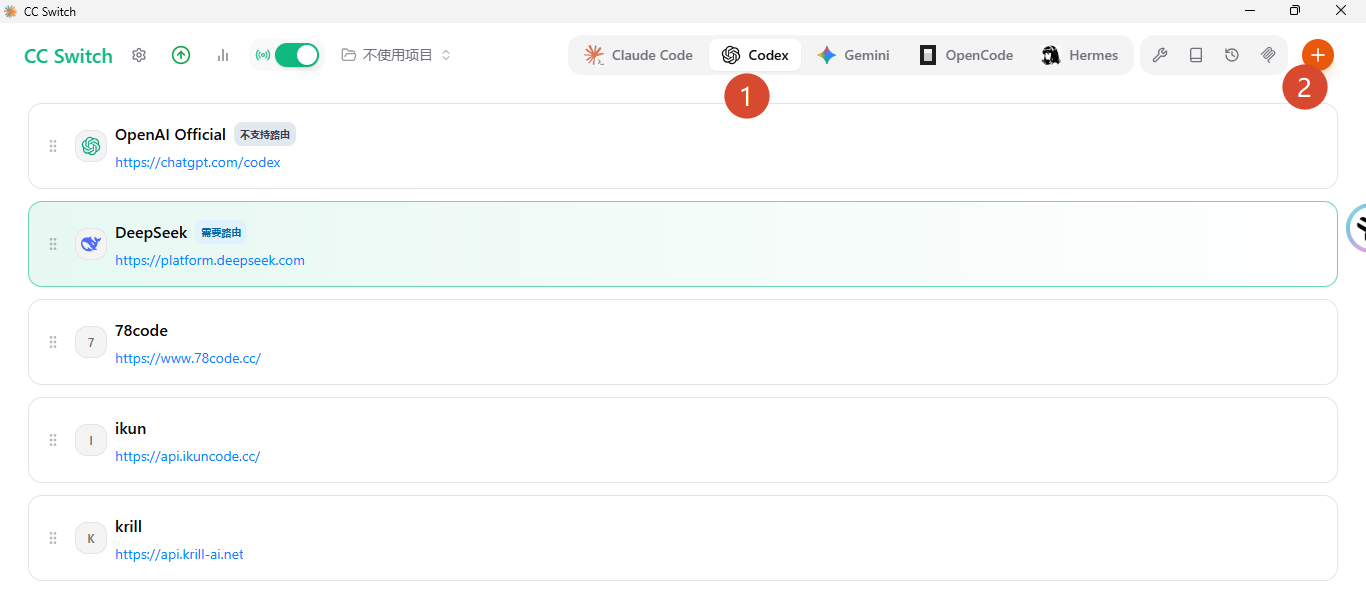1366x593 pixels.
Task: Click the drag handle on the 78code row
Action: click(53, 342)
